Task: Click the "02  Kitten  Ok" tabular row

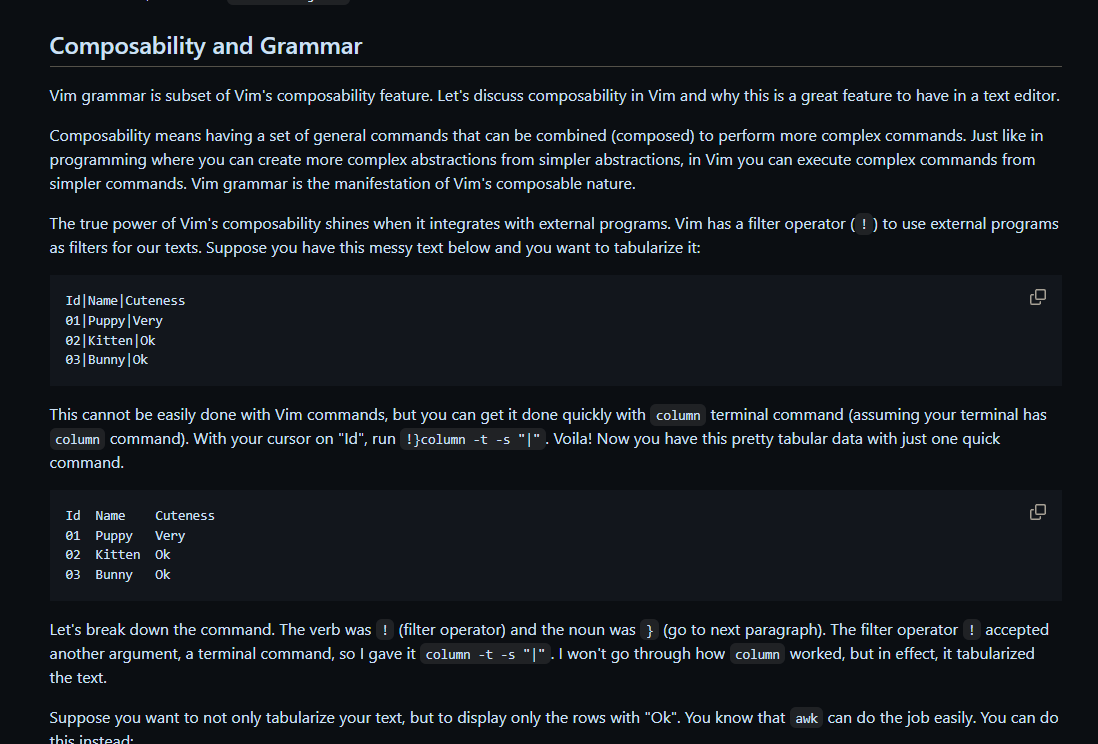Action: pyautogui.click(x=118, y=555)
